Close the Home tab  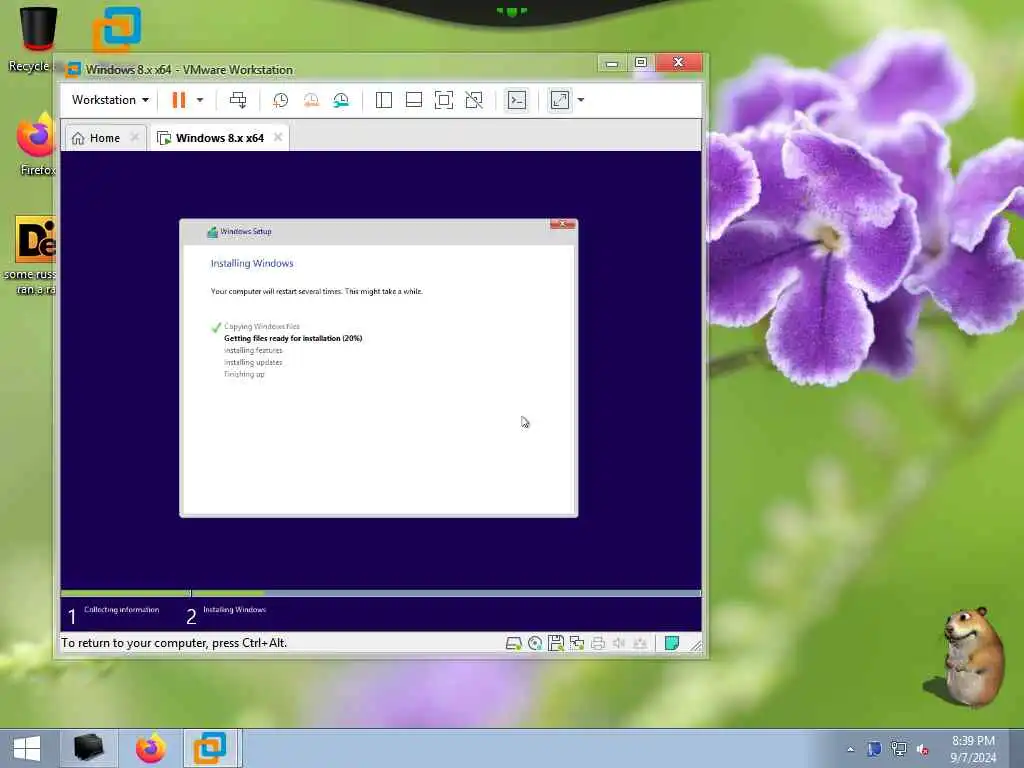coord(135,137)
